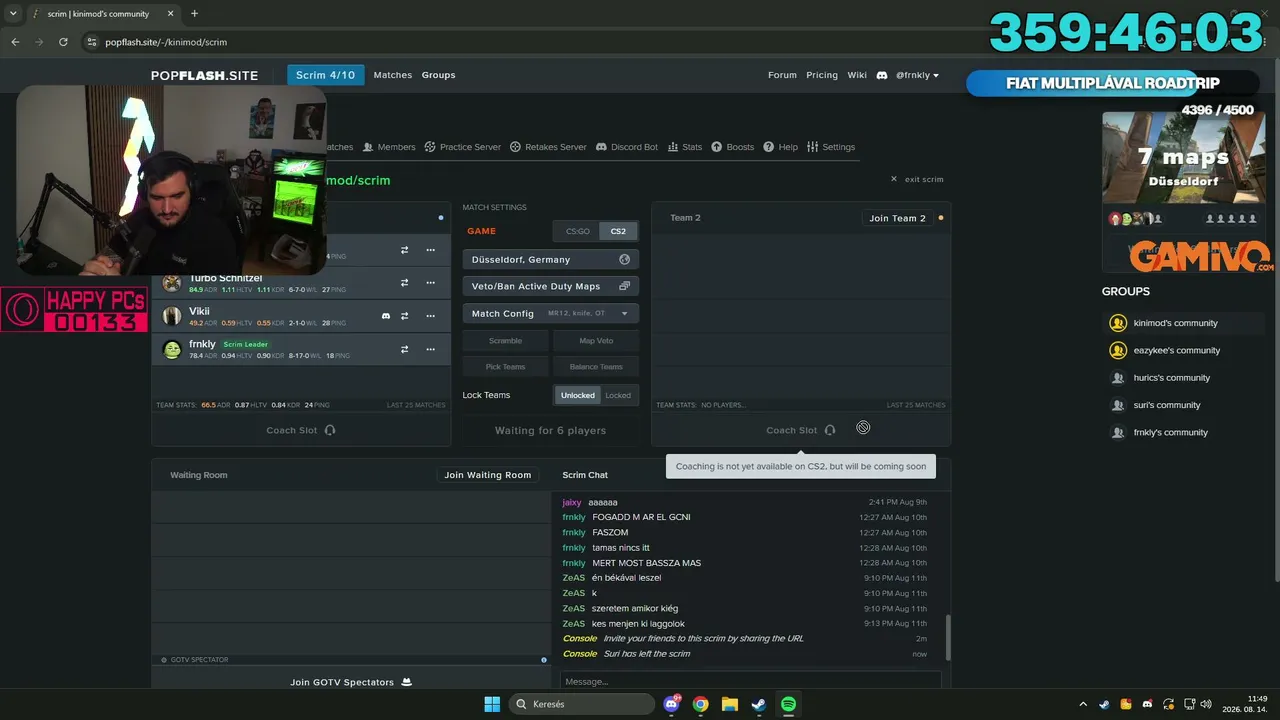The width and height of the screenshot is (1280, 720).
Task: Click the 7 maps Düsseldorf scrim thumbnail
Action: click(1183, 157)
